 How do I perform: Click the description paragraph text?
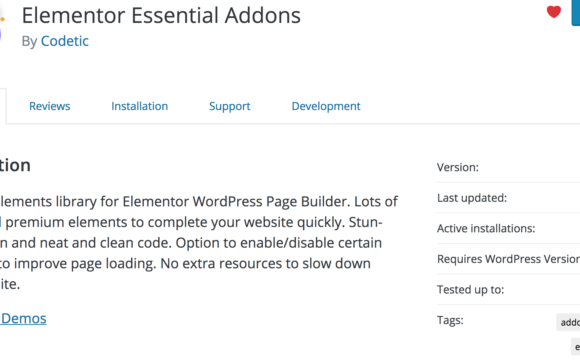199,243
